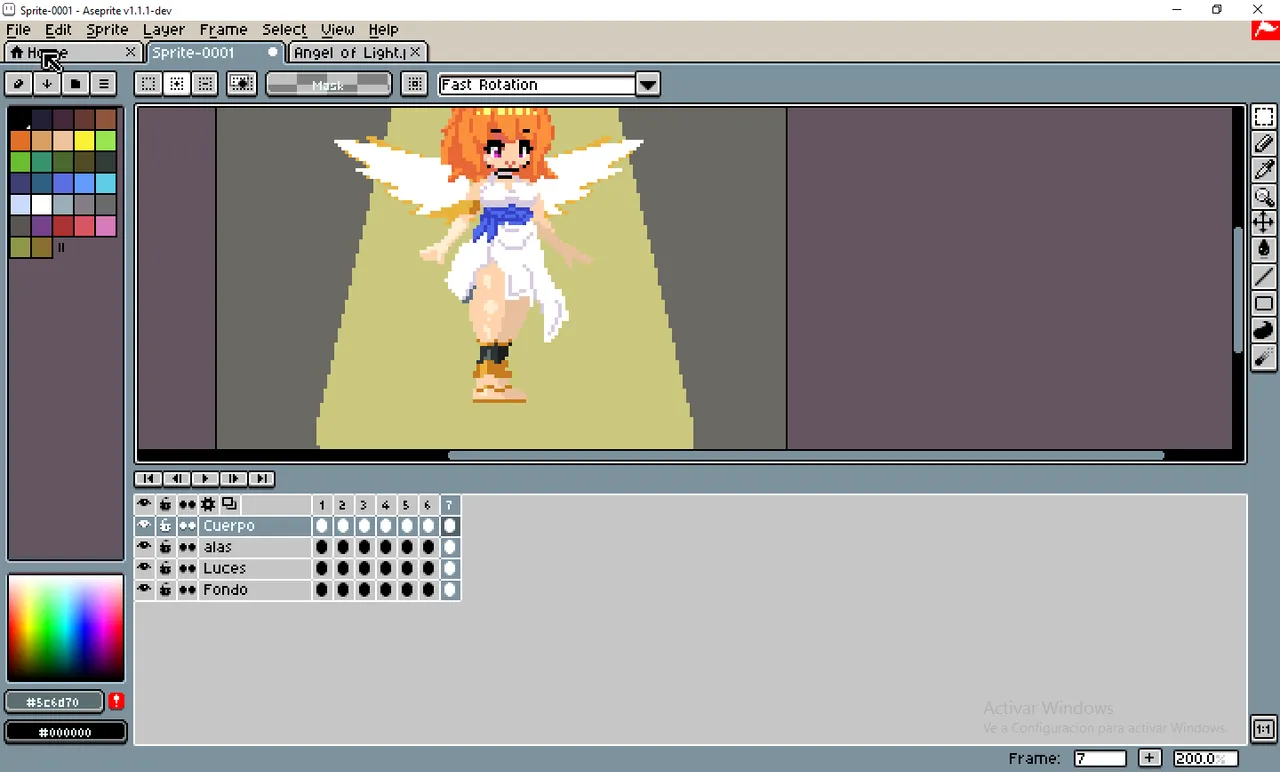Screen dimensions: 1280x772
Task: Jump to first frame
Action: 147,479
